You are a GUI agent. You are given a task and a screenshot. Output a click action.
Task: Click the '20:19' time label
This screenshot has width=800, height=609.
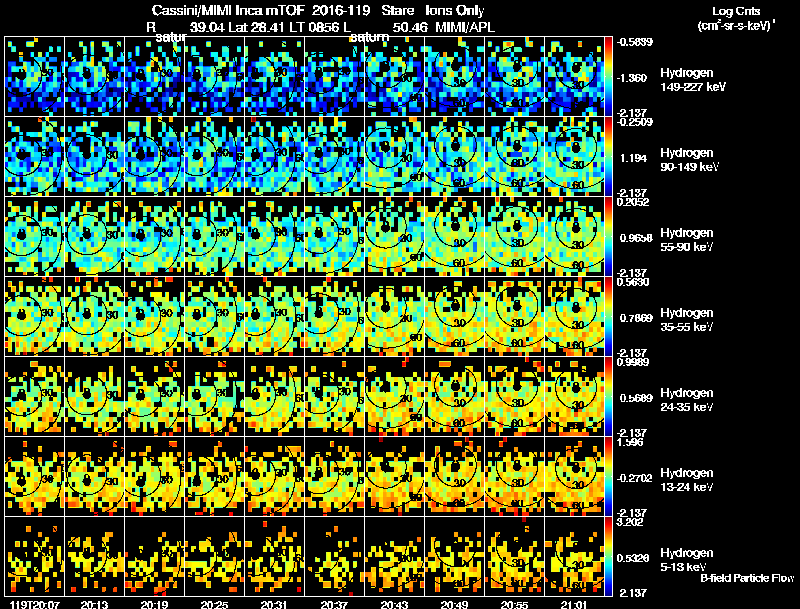pyautogui.click(x=155, y=604)
